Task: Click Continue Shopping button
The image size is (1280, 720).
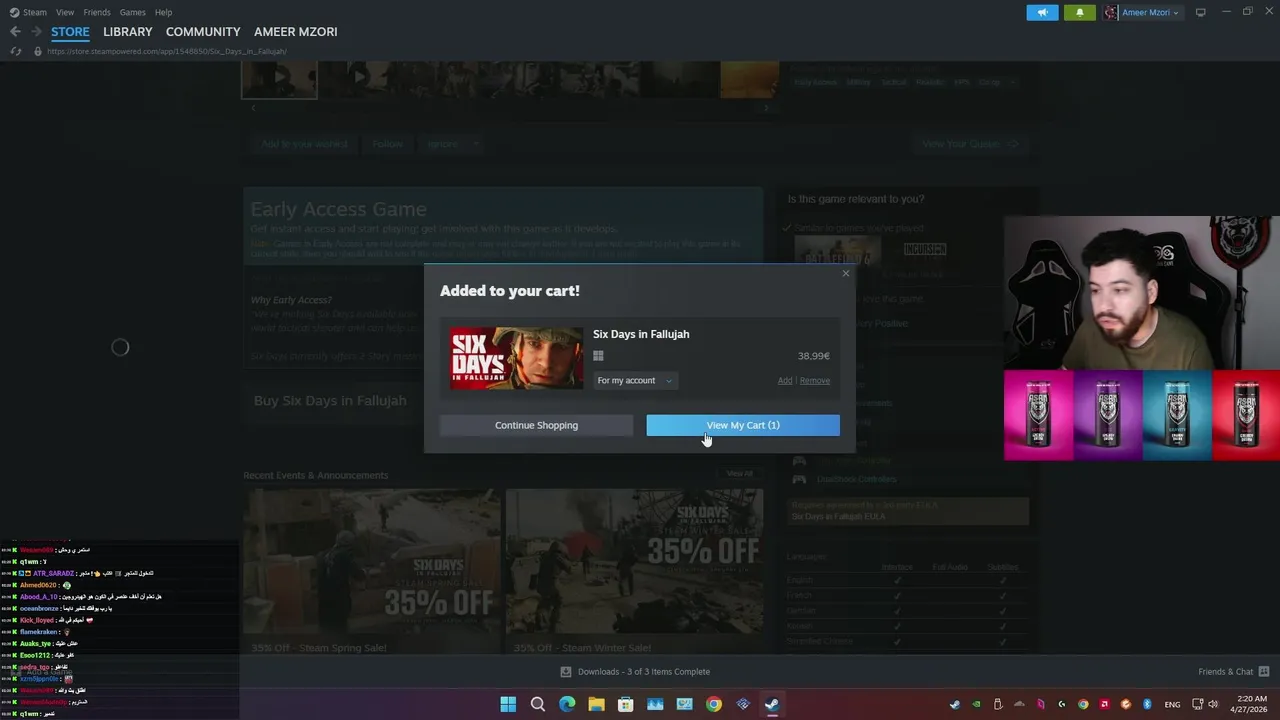Action: click(536, 425)
